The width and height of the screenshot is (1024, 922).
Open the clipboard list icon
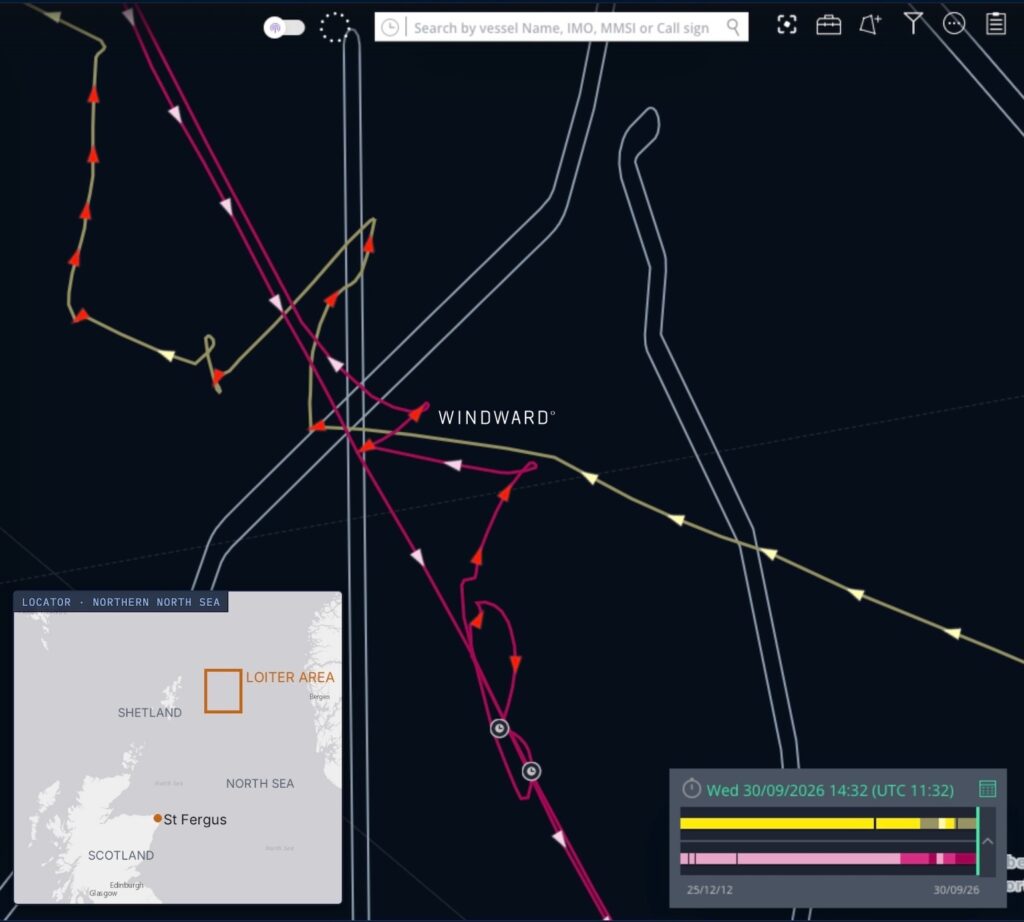(x=996, y=24)
